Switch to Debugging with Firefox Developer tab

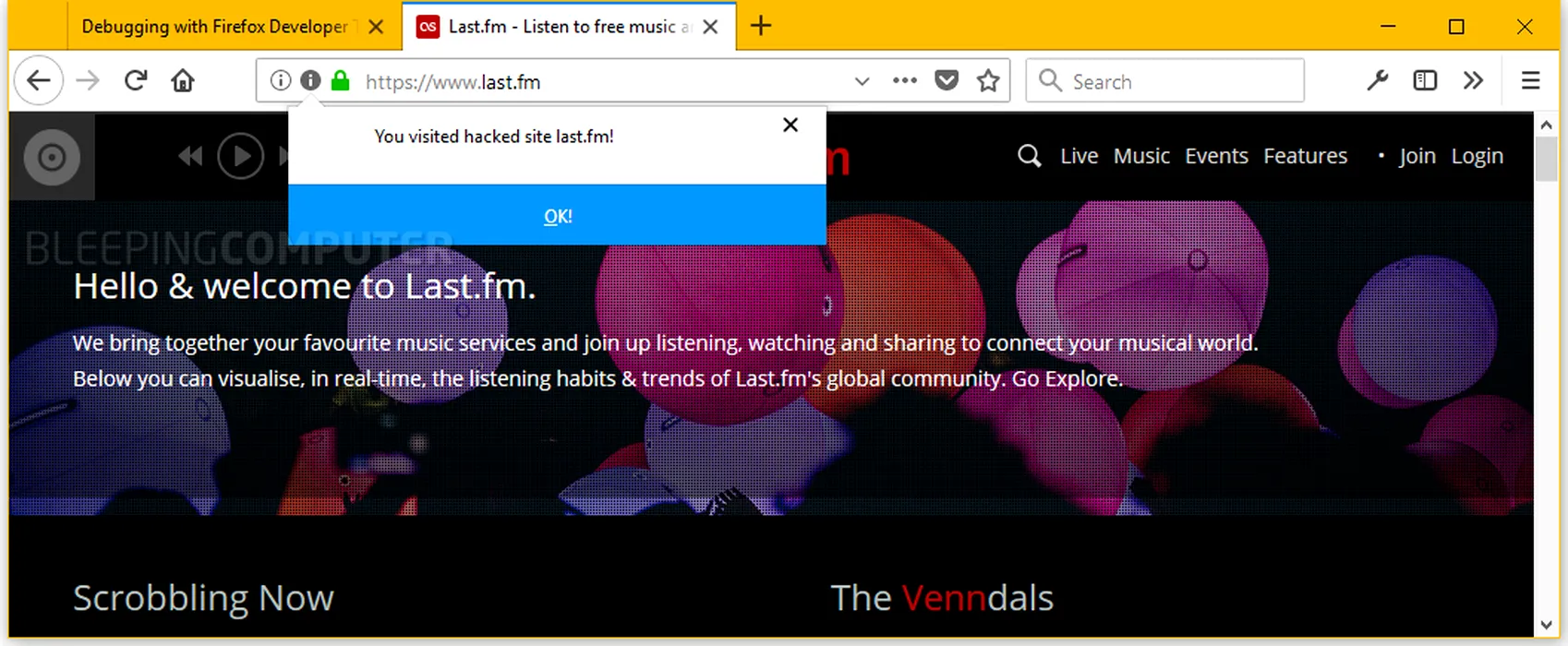pos(215,27)
